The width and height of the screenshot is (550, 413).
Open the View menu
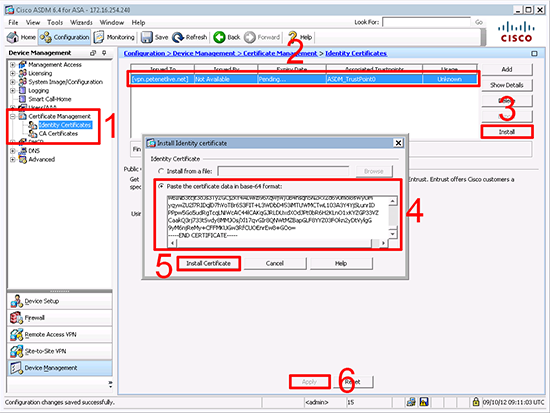tap(33, 22)
